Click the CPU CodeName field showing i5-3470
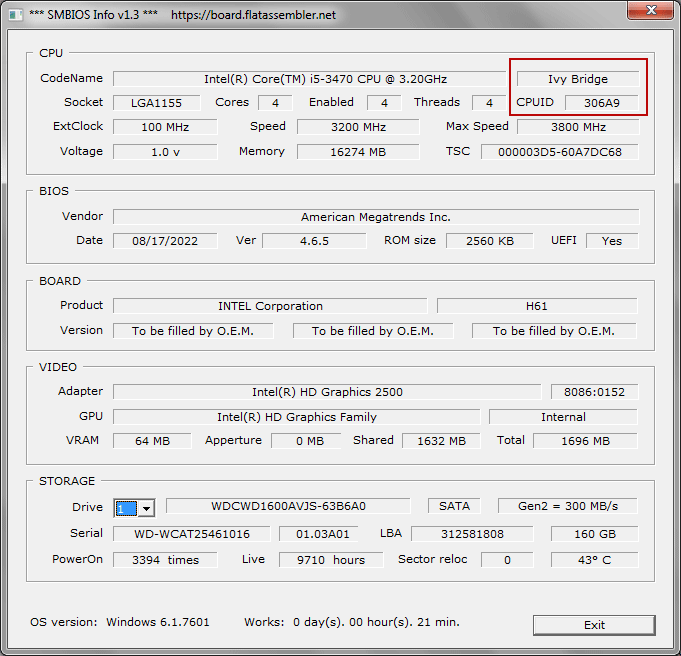The width and height of the screenshot is (681, 656). (309, 79)
